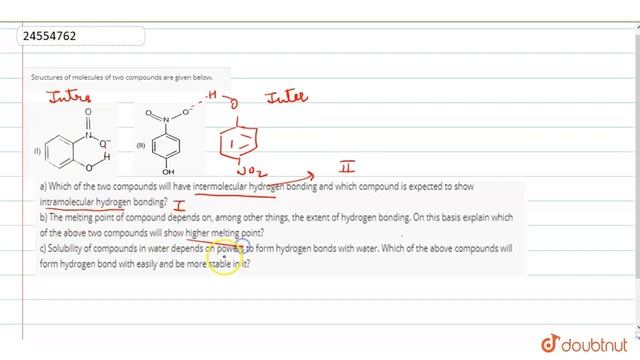Click line starting 'b) The melting point of compound'
The image size is (640, 360).
coord(276,218)
